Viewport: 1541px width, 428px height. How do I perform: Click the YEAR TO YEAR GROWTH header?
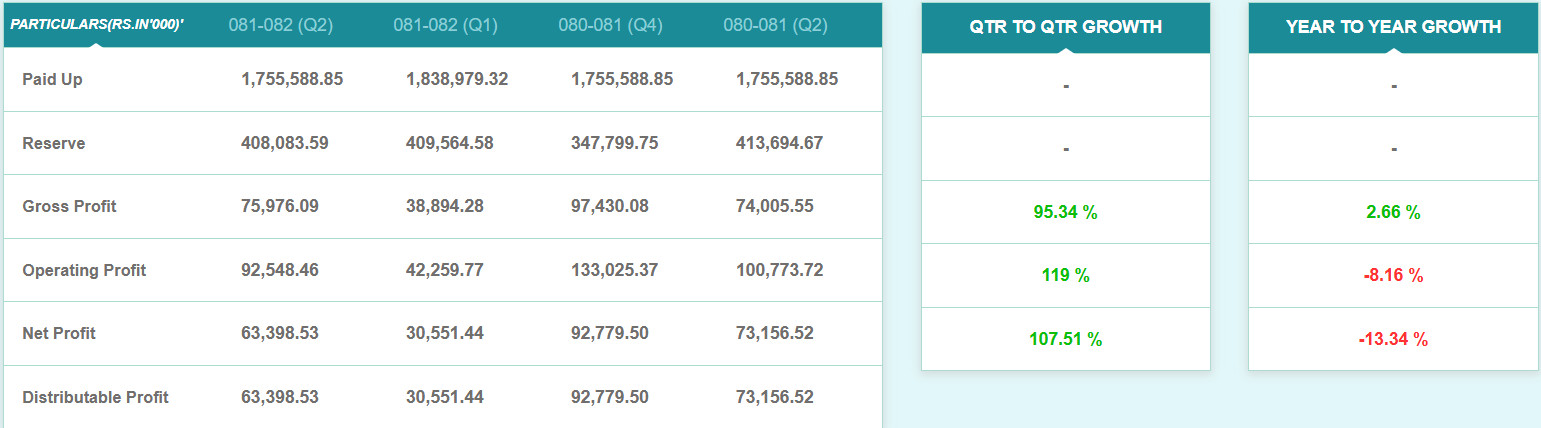coord(1393,27)
